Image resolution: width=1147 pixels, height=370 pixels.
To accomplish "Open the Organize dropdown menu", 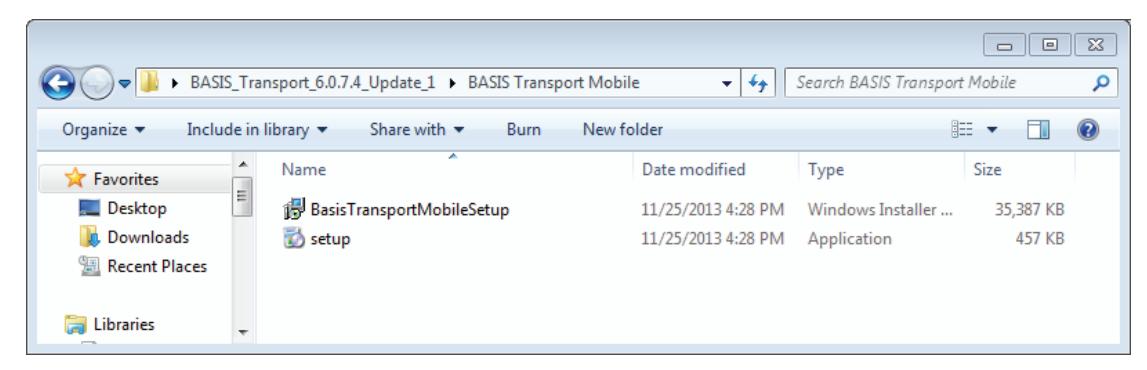I will (103, 130).
